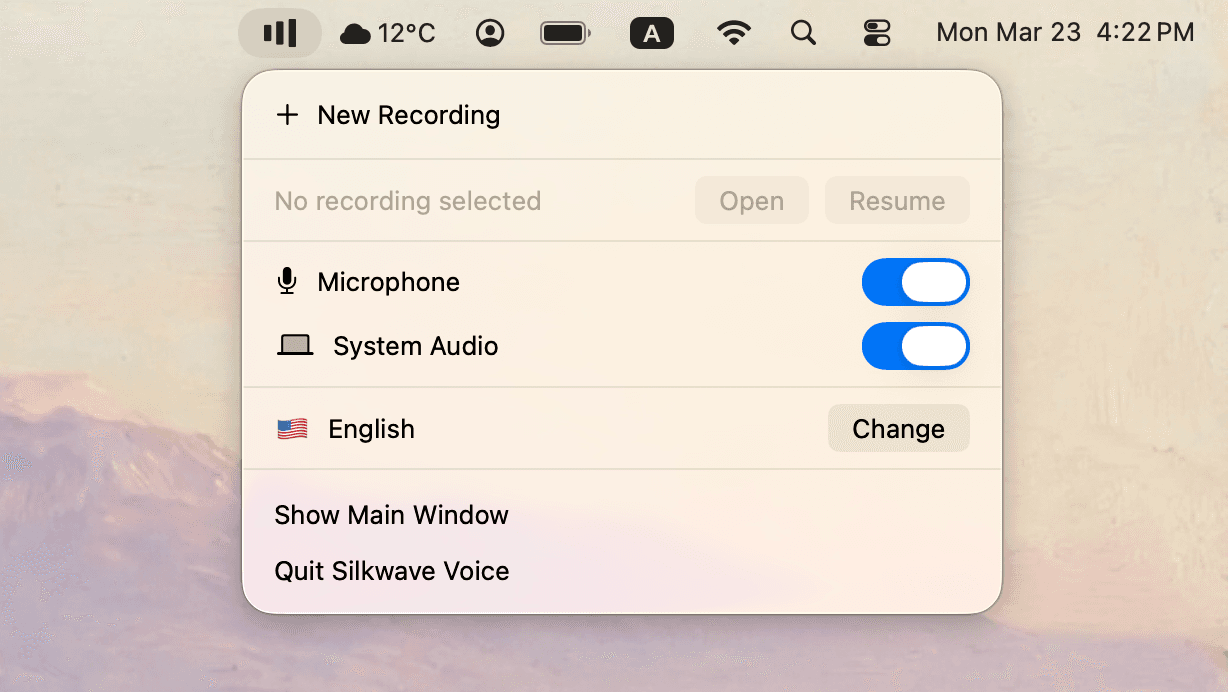This screenshot has width=1228, height=692.
Task: Click the keyboard input 'A' icon
Action: (652, 32)
